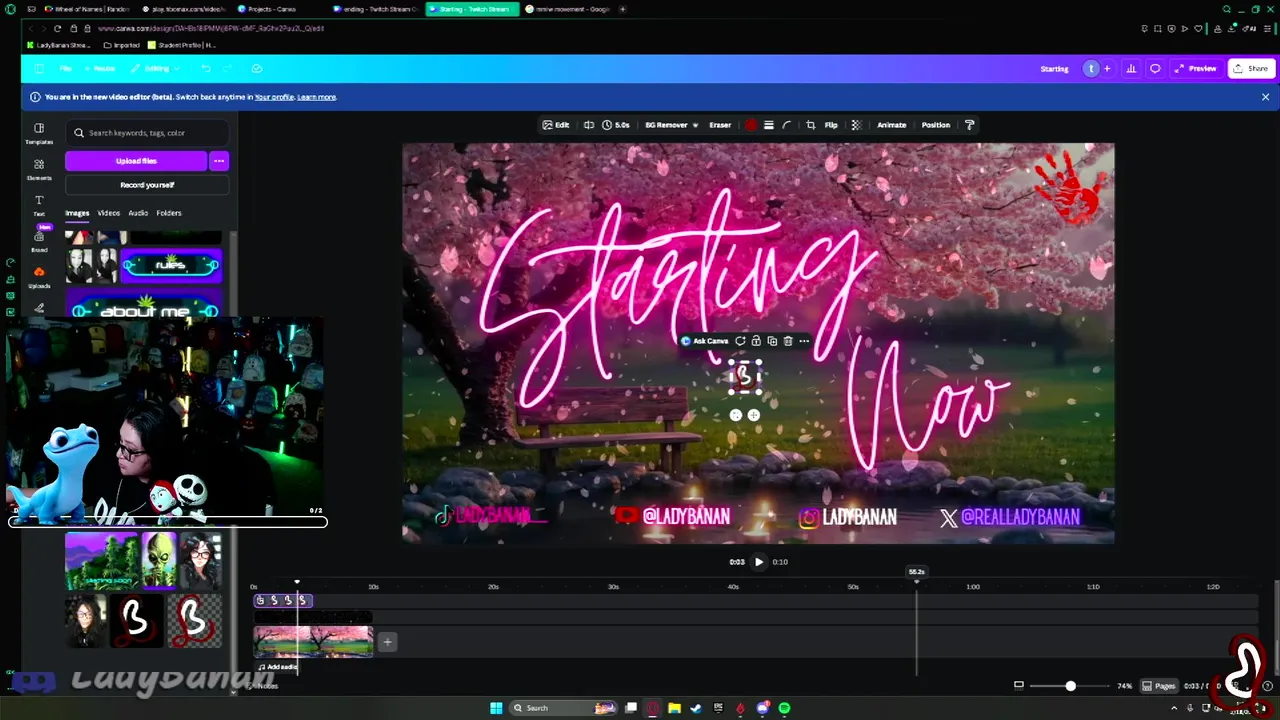Screen dimensions: 1280x720
Task: Expand the BG Remover dropdown
Action: pyautogui.click(x=671, y=125)
